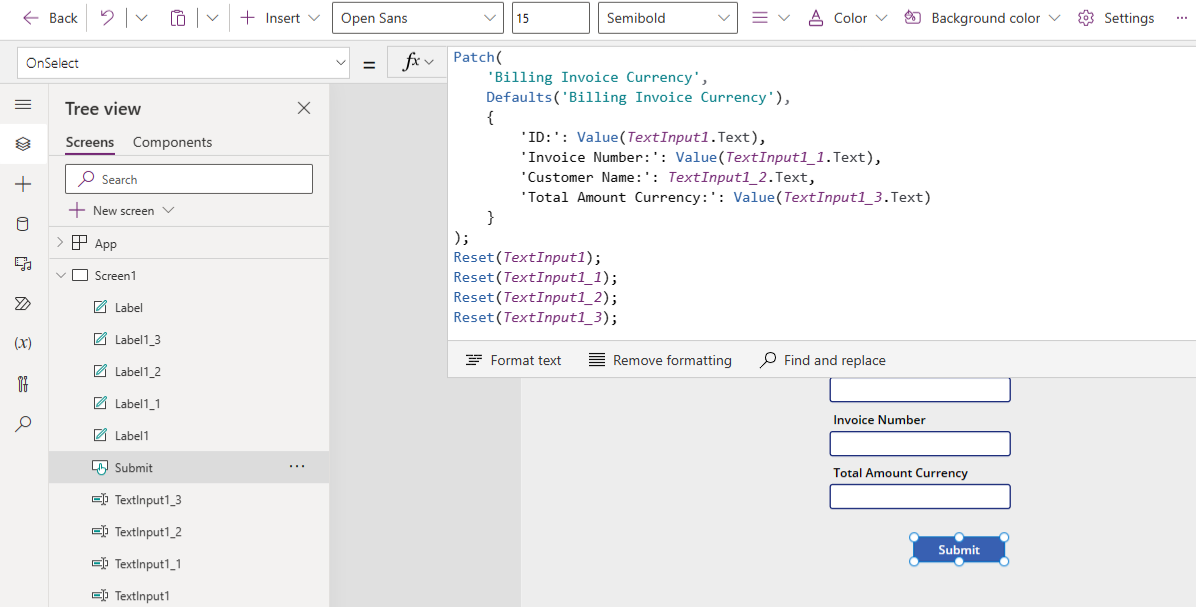Open the Power Automate flows panel
The height and width of the screenshot is (607, 1196).
[x=24, y=303]
